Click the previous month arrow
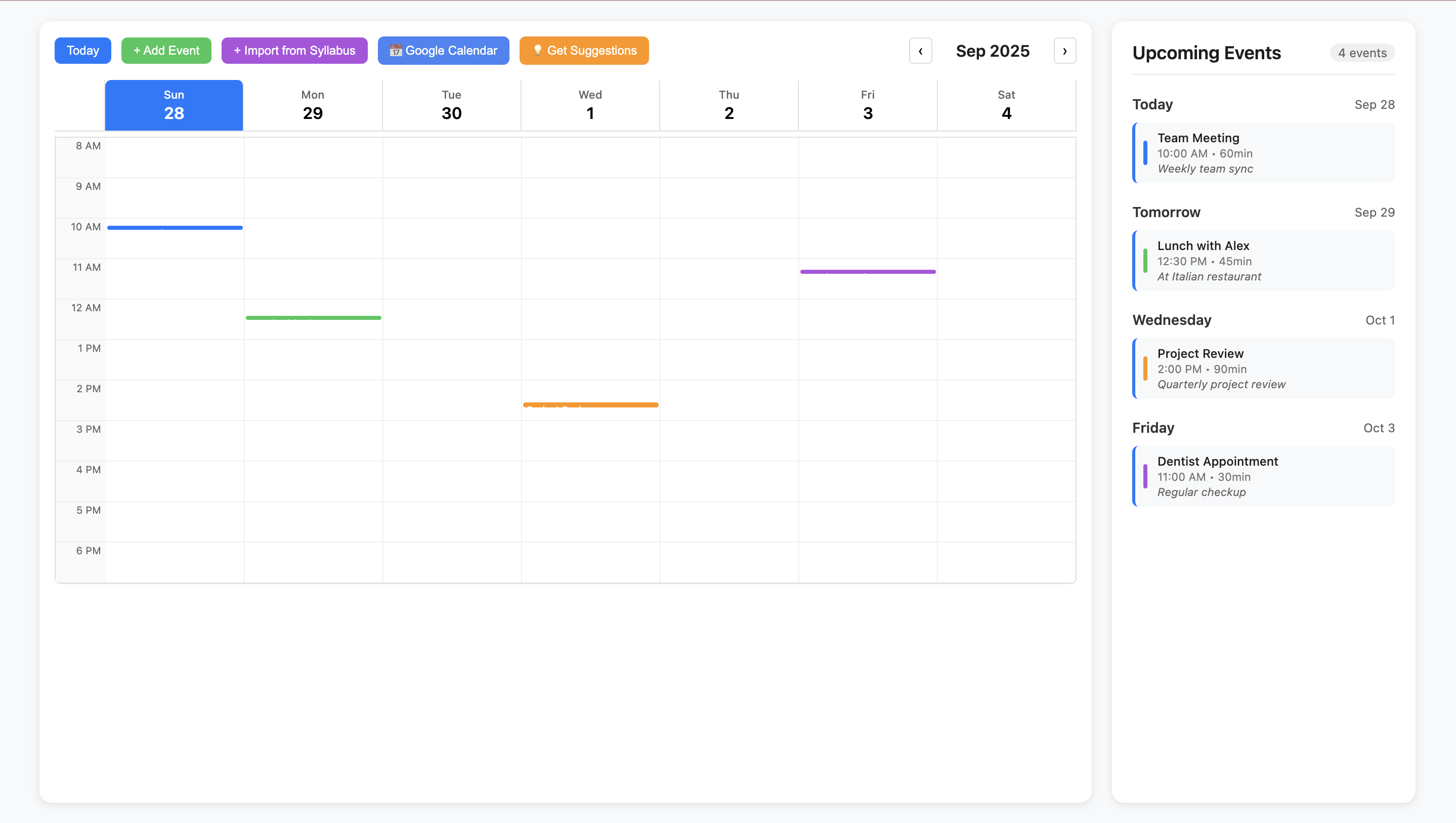This screenshot has height=823, width=1456. coord(920,51)
